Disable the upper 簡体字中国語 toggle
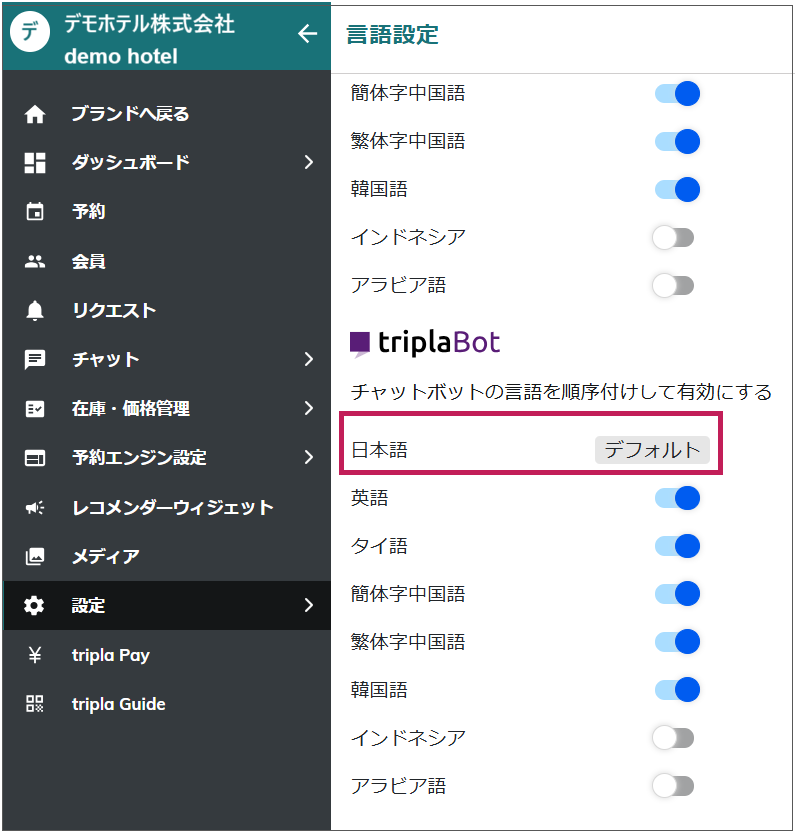 (x=677, y=94)
